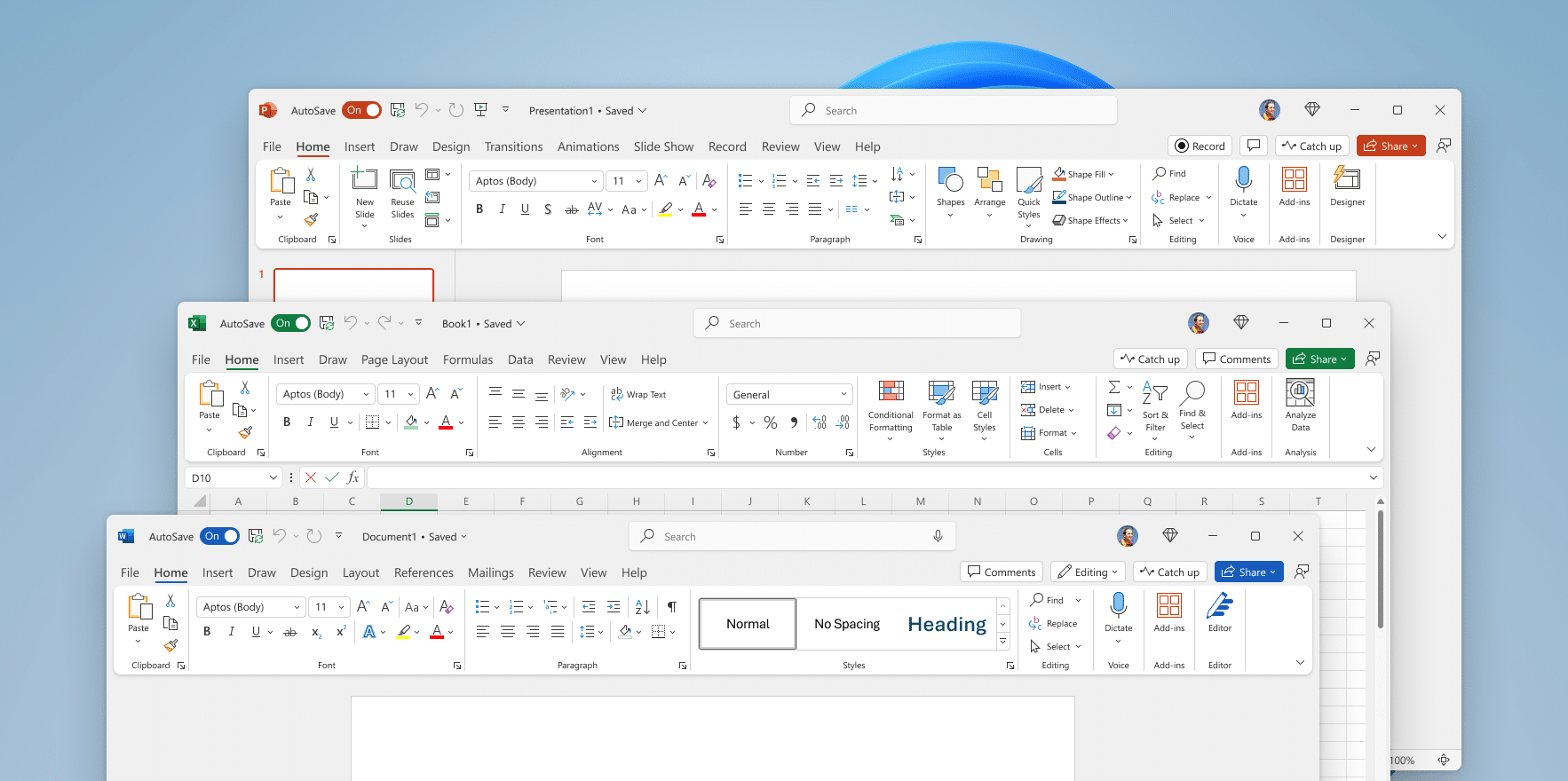Click the Dictate microphone in PowerPoint ribbon

click(x=1243, y=180)
